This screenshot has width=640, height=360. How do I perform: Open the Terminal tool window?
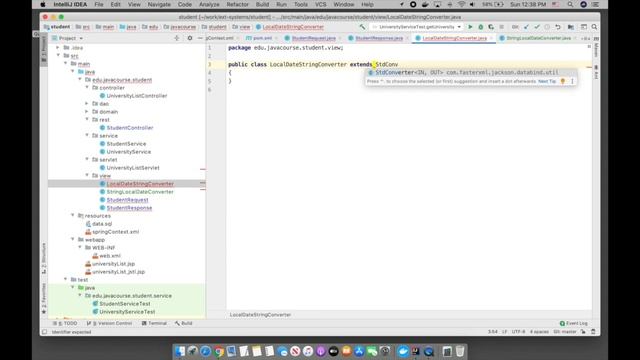tap(154, 323)
